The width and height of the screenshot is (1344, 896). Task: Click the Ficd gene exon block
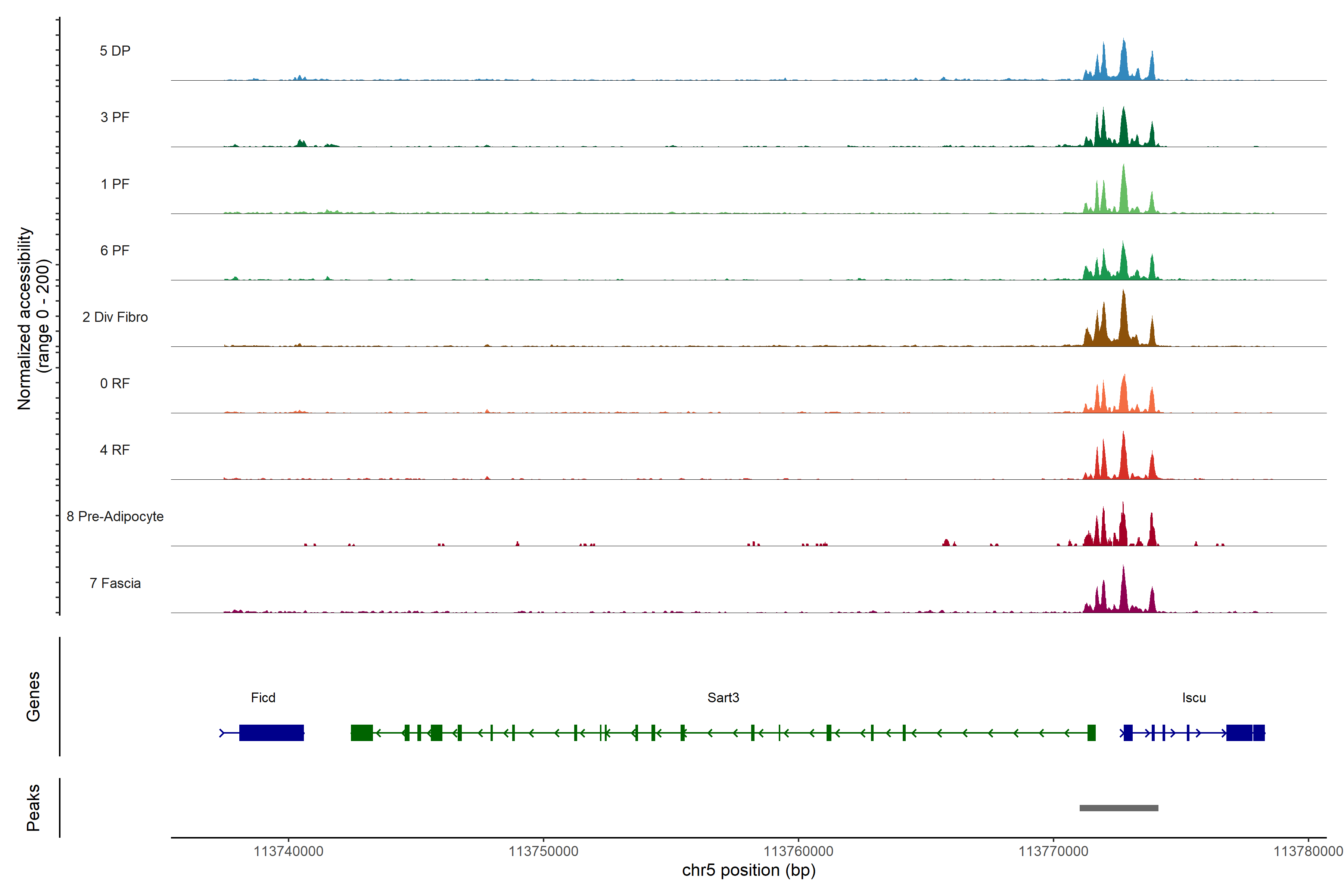(271, 732)
